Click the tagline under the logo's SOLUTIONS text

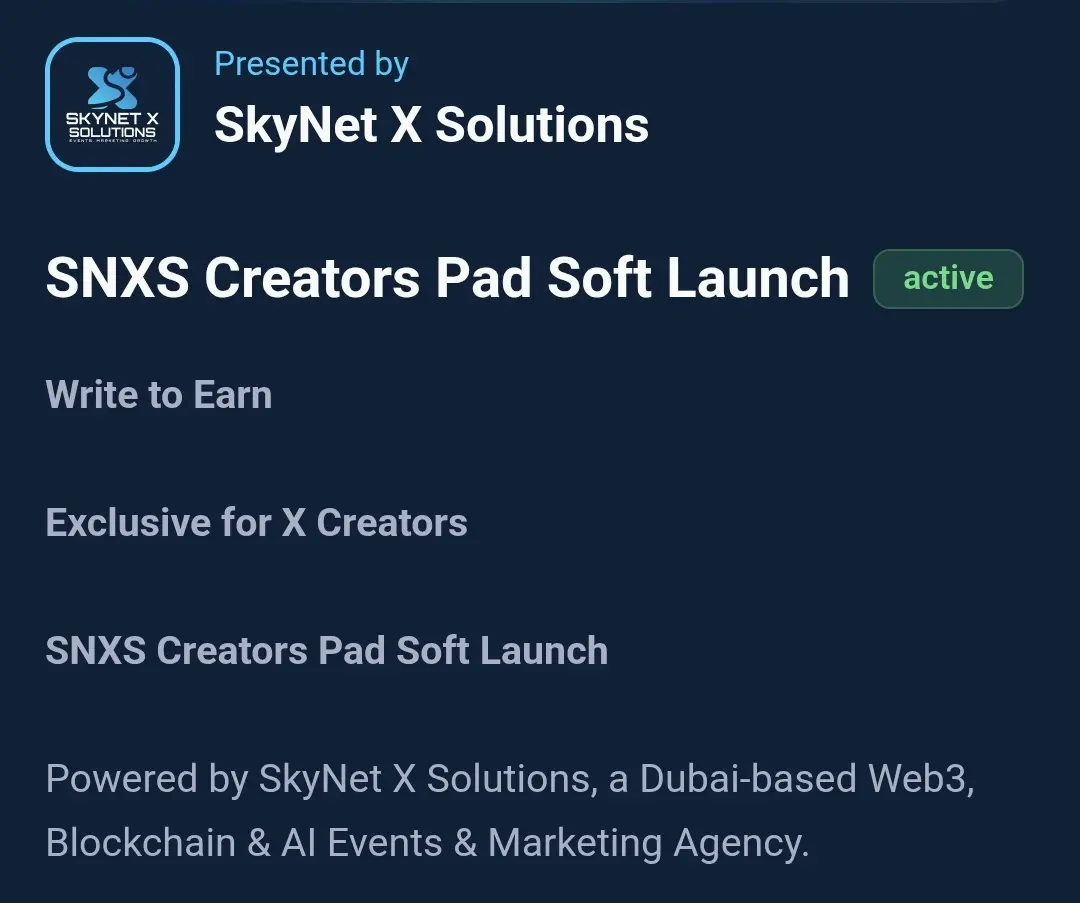pyautogui.click(x=112, y=141)
